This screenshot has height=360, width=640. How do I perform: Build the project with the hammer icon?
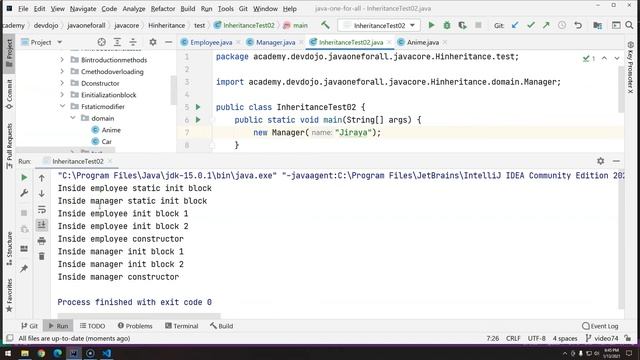point(325,25)
